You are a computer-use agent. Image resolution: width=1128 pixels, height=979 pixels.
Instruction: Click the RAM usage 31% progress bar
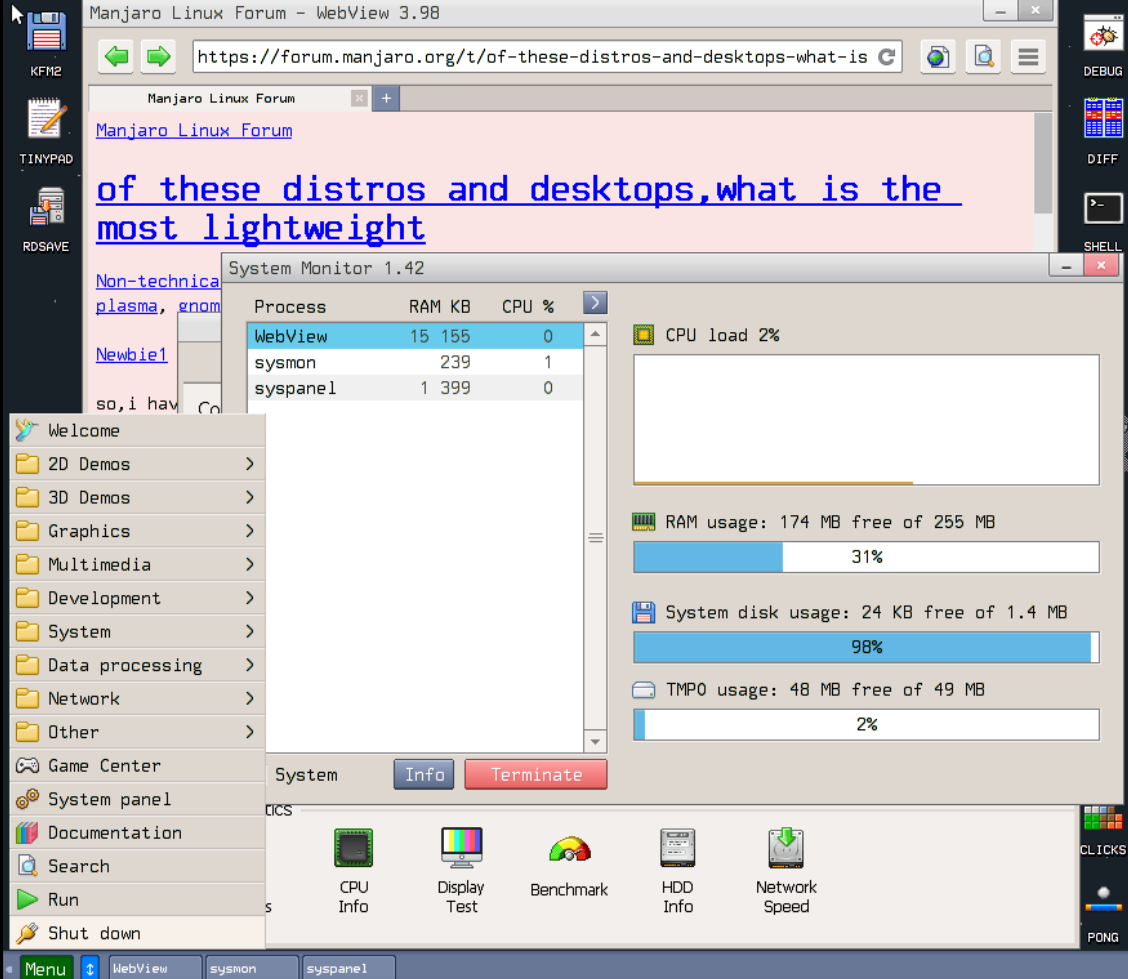(866, 557)
